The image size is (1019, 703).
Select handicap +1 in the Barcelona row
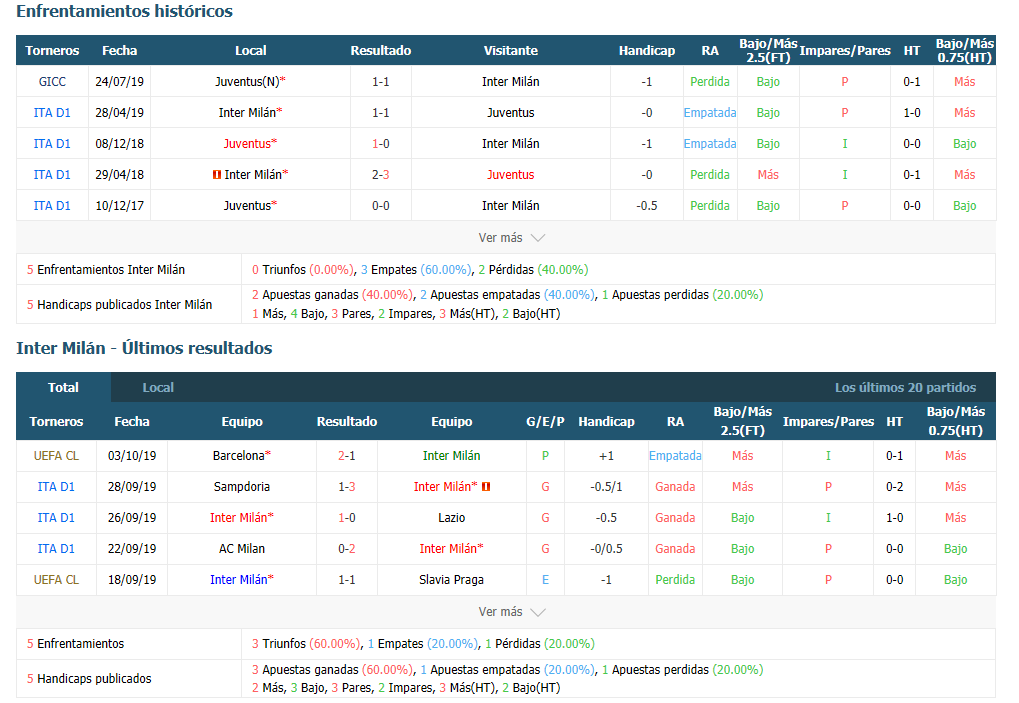606,456
